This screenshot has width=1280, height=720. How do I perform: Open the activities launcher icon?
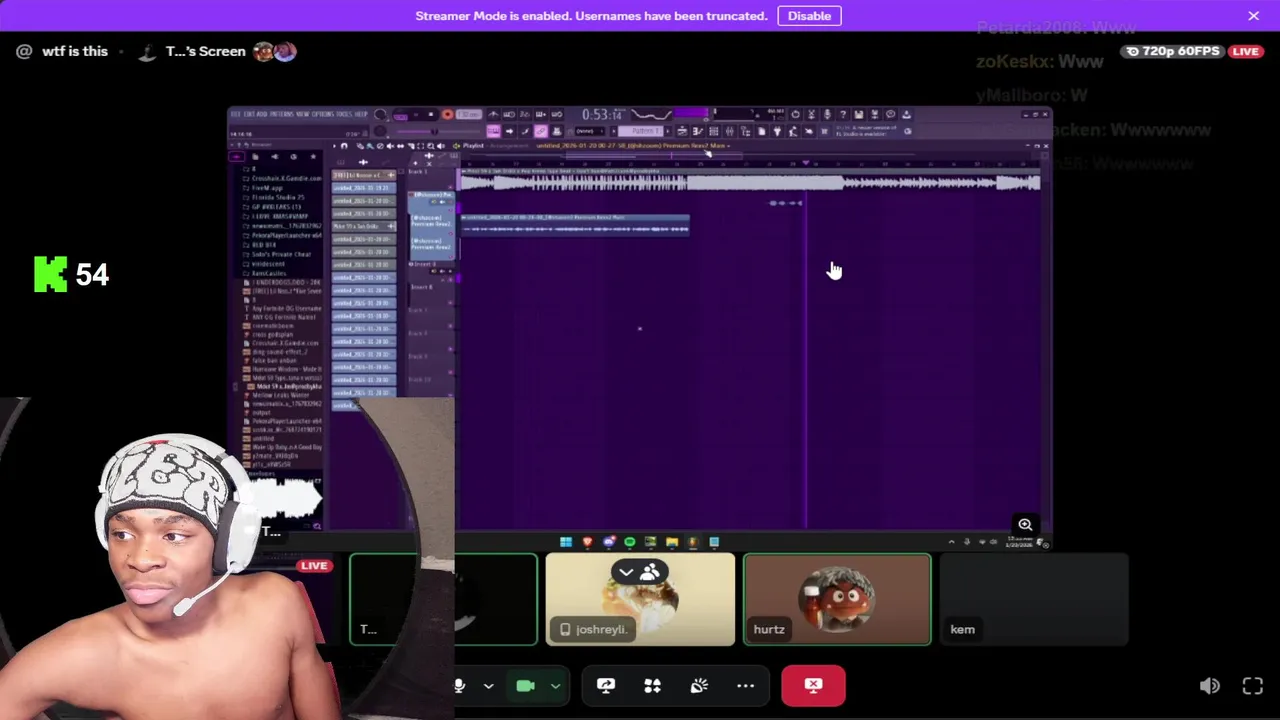click(x=652, y=686)
